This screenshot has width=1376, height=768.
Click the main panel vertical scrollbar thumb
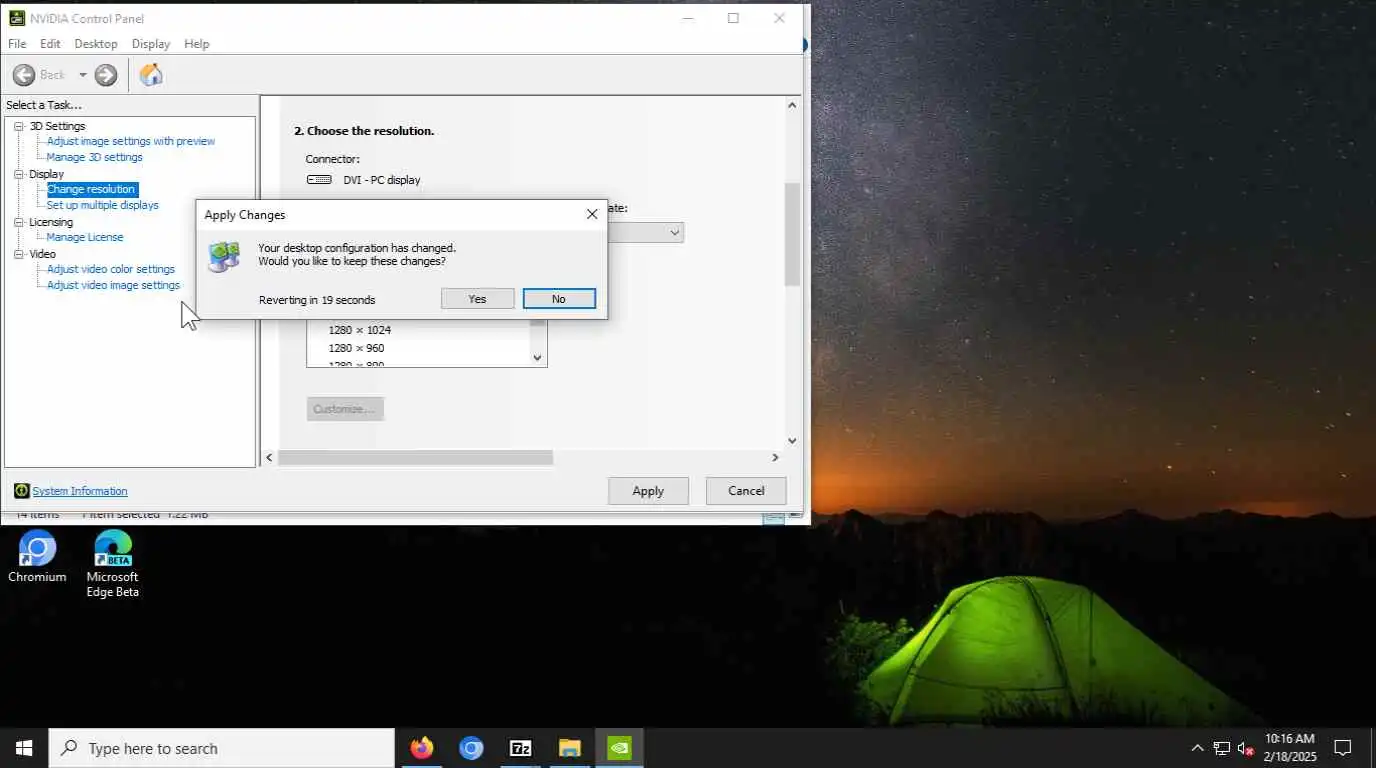click(792, 235)
